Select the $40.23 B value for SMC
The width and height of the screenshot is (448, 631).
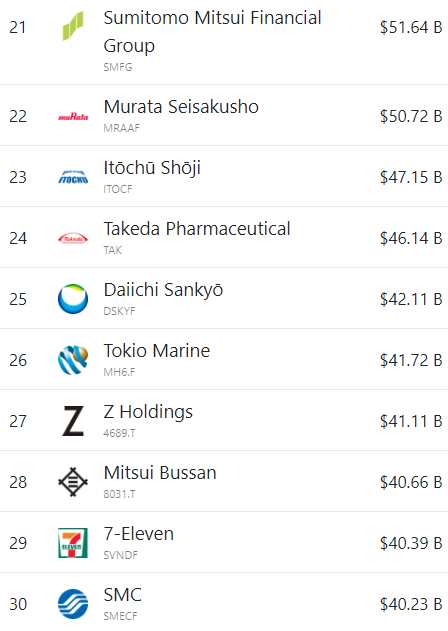click(411, 604)
